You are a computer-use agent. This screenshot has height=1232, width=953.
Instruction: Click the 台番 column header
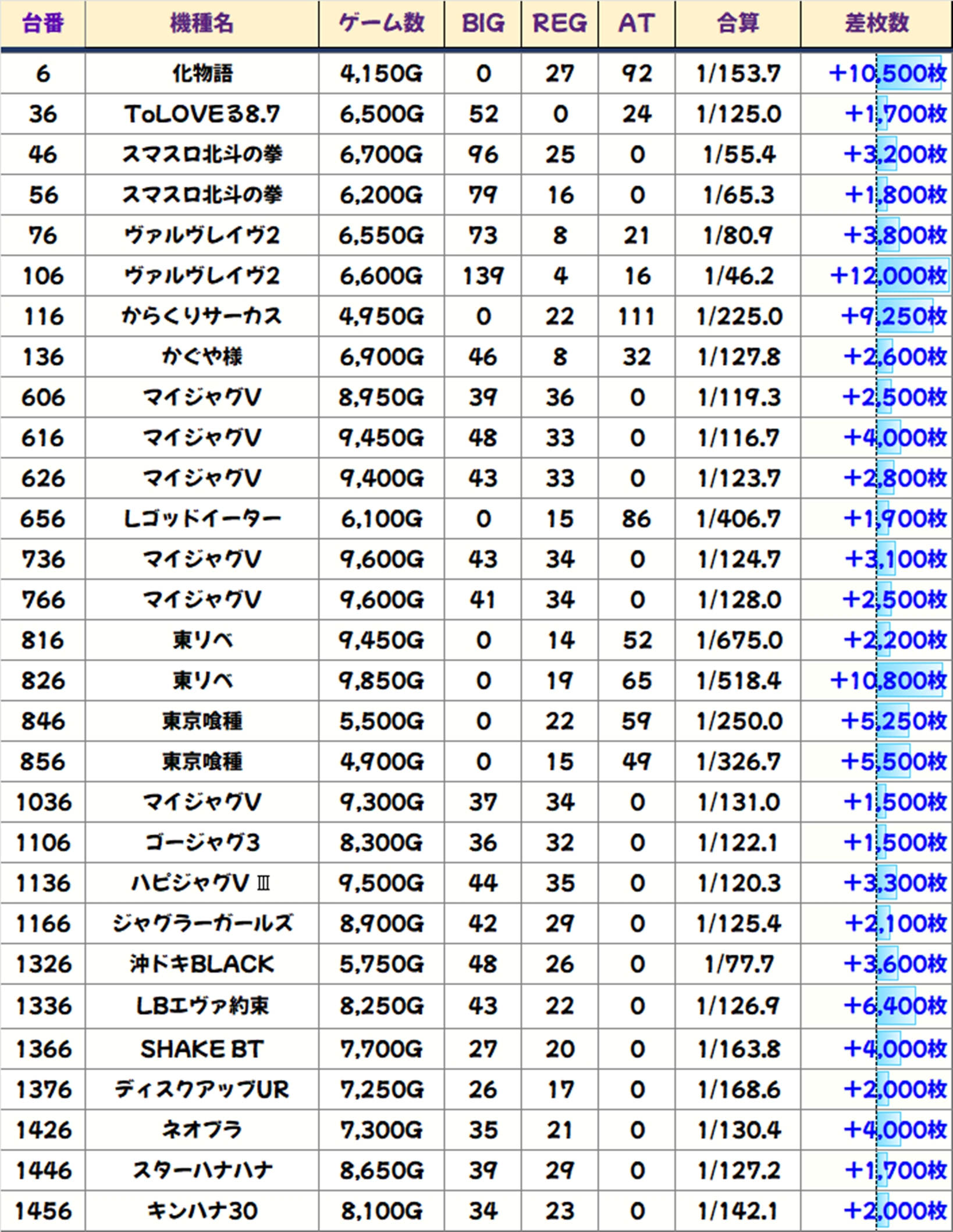(42, 24)
